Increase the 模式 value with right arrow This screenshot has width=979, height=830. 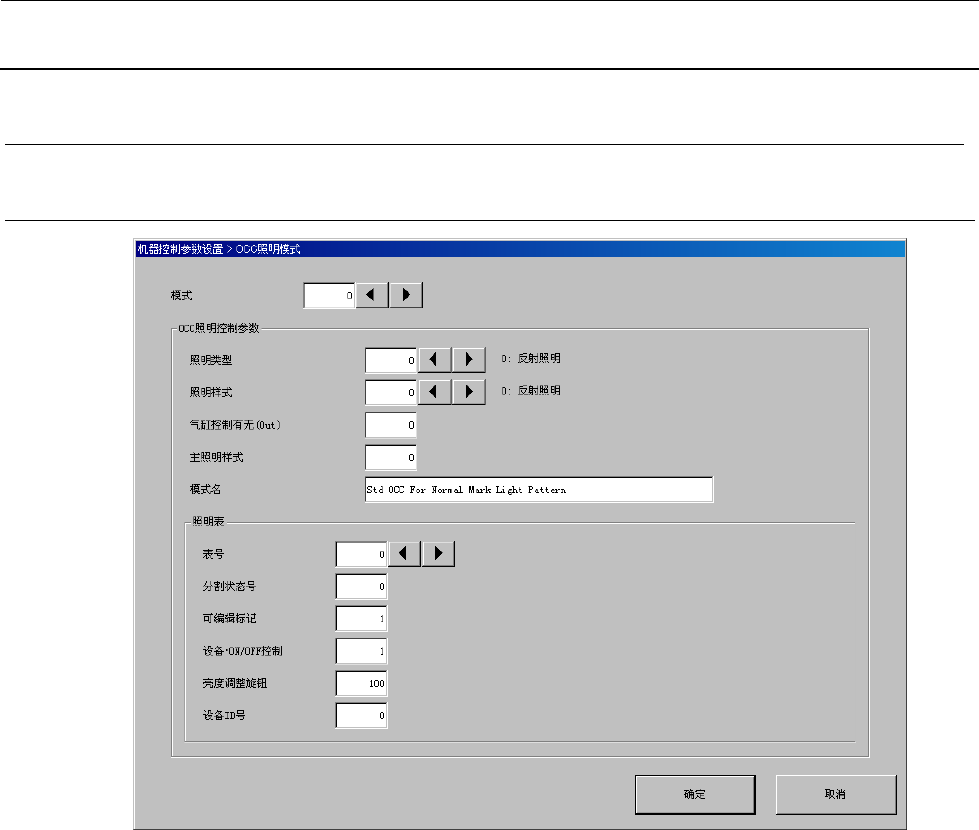pos(406,295)
